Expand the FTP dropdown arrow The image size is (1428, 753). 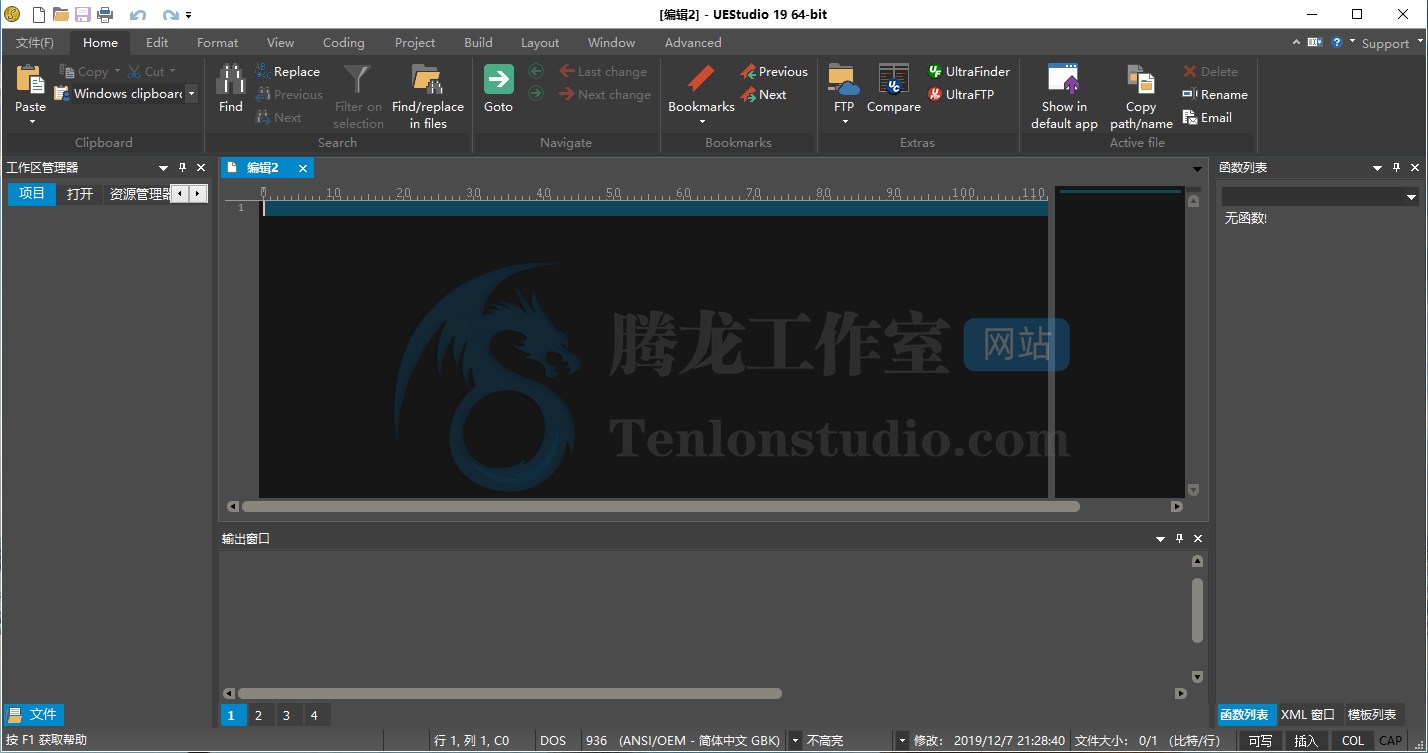pos(844,122)
